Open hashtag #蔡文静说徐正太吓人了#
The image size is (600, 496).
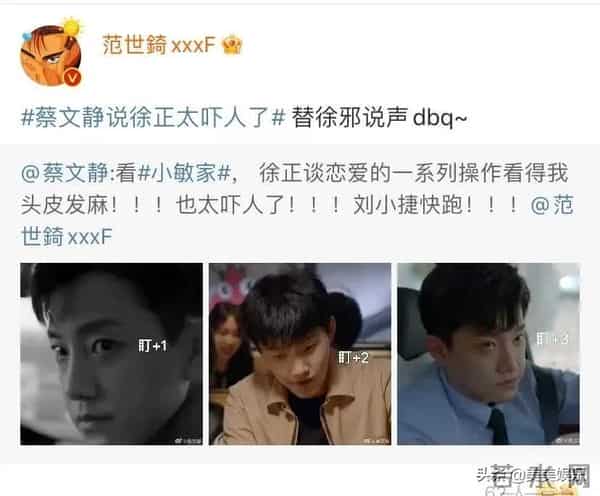(x=153, y=117)
